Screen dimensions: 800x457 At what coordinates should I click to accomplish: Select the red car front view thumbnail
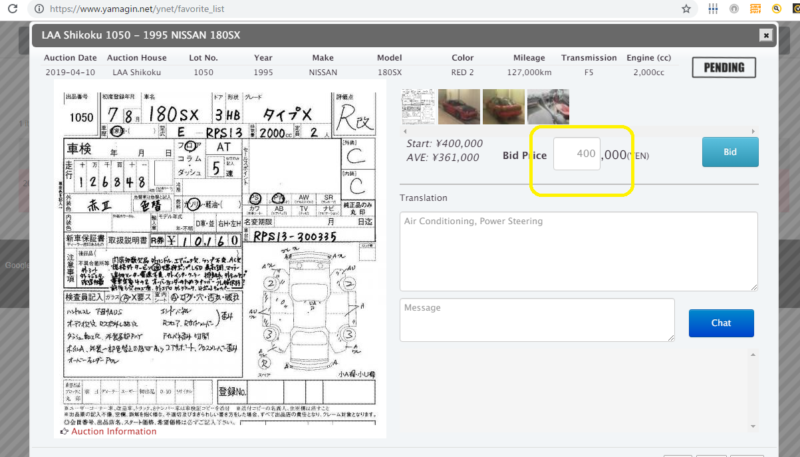point(459,107)
